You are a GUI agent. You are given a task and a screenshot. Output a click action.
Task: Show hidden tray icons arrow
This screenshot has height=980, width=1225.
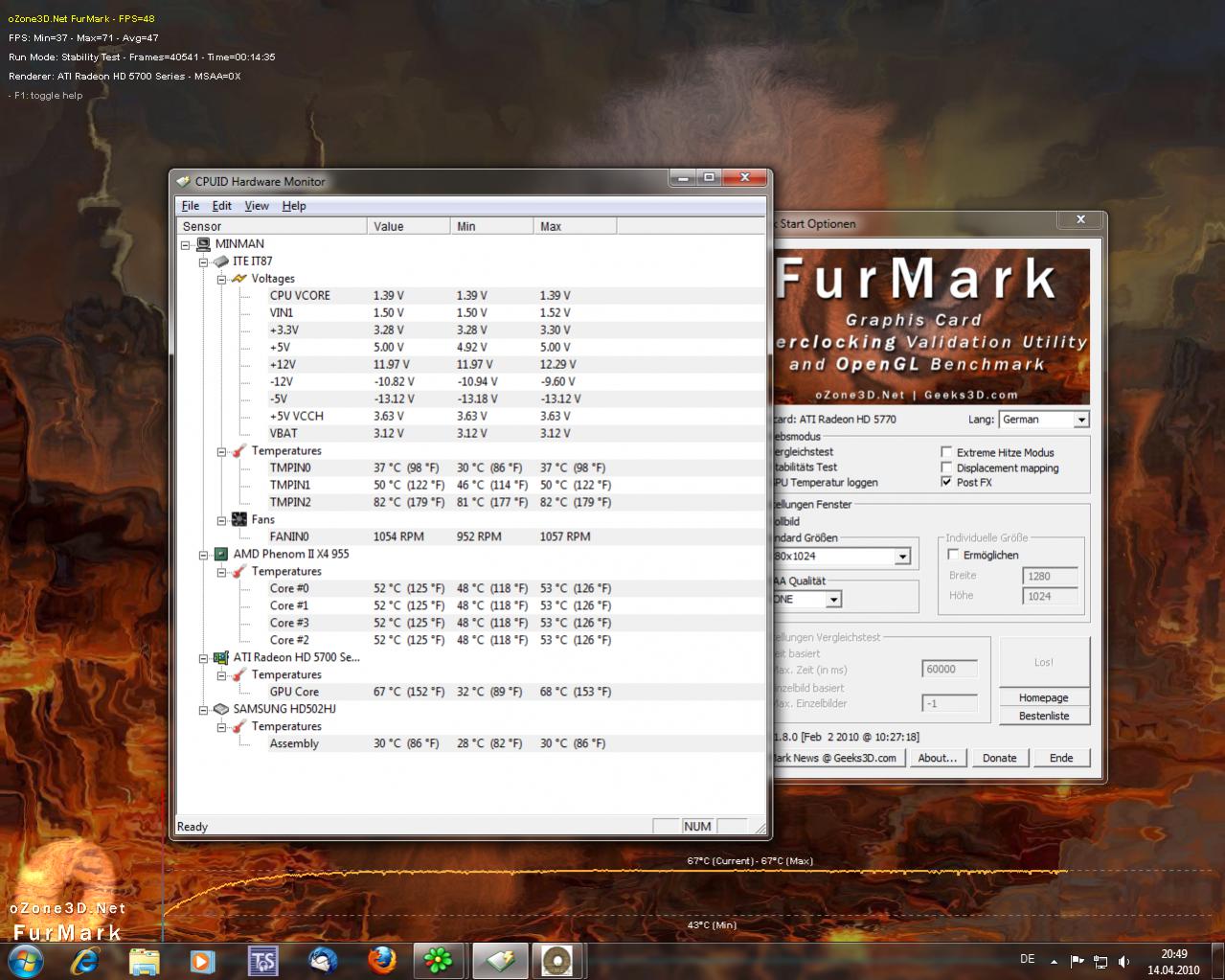(x=1055, y=961)
